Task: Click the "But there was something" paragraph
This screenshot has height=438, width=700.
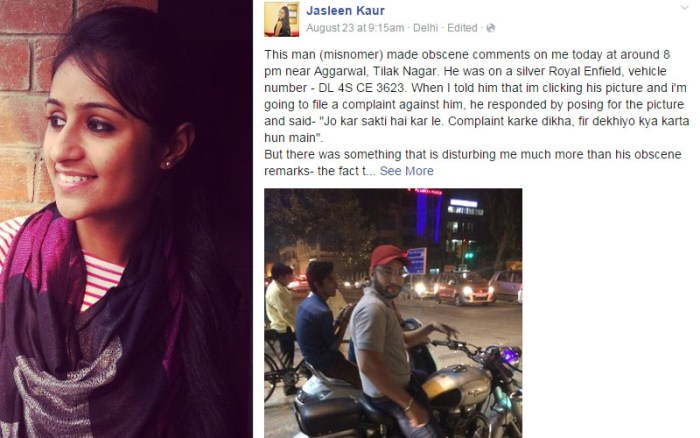Action: coord(473,163)
